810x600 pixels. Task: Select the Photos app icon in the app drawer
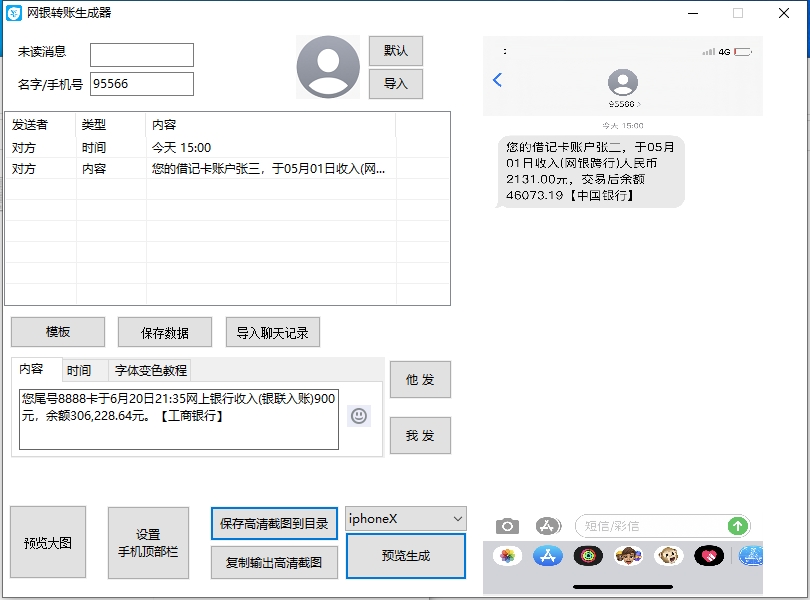[x=508, y=556]
